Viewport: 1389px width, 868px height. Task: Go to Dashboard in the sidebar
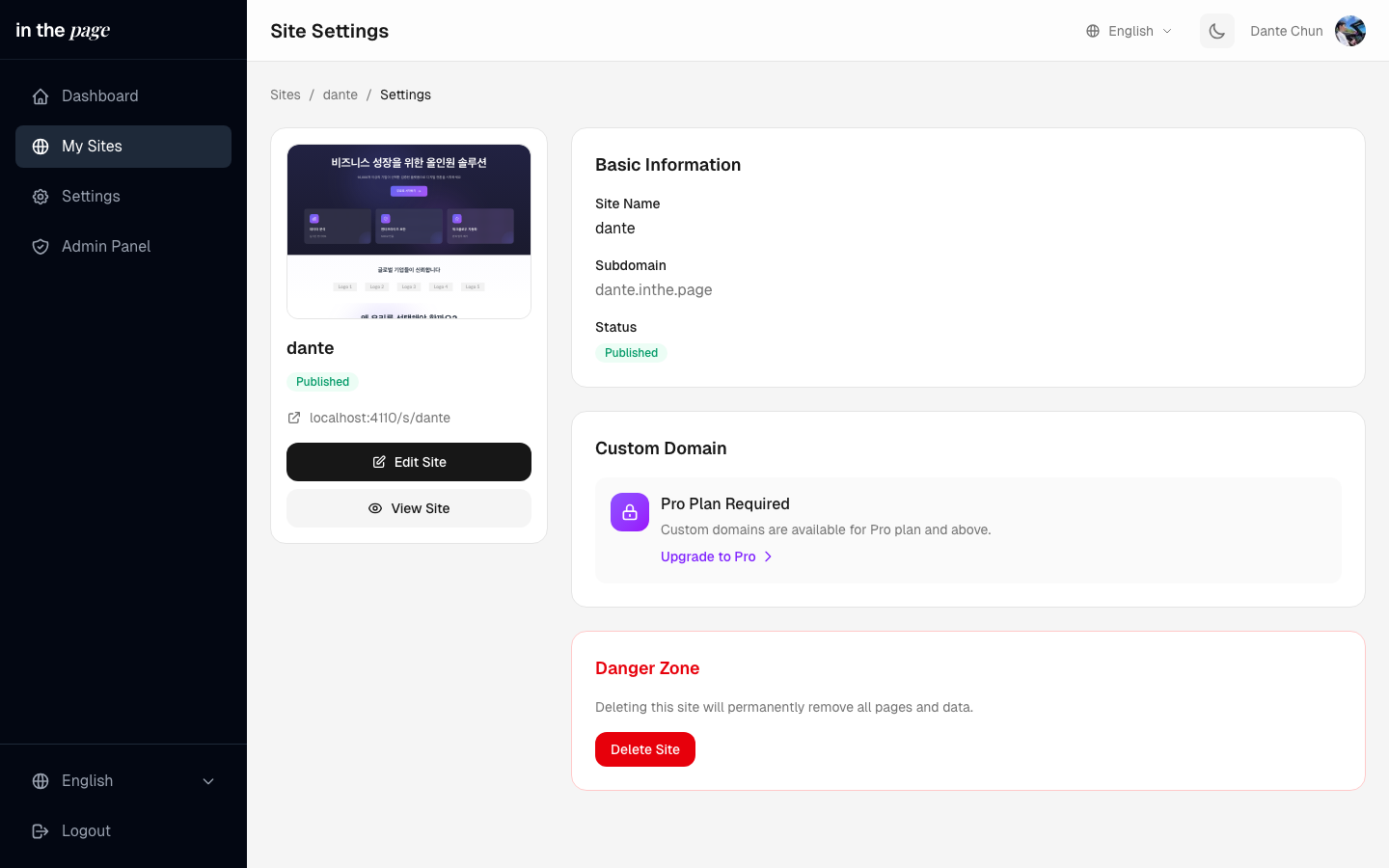click(x=100, y=96)
